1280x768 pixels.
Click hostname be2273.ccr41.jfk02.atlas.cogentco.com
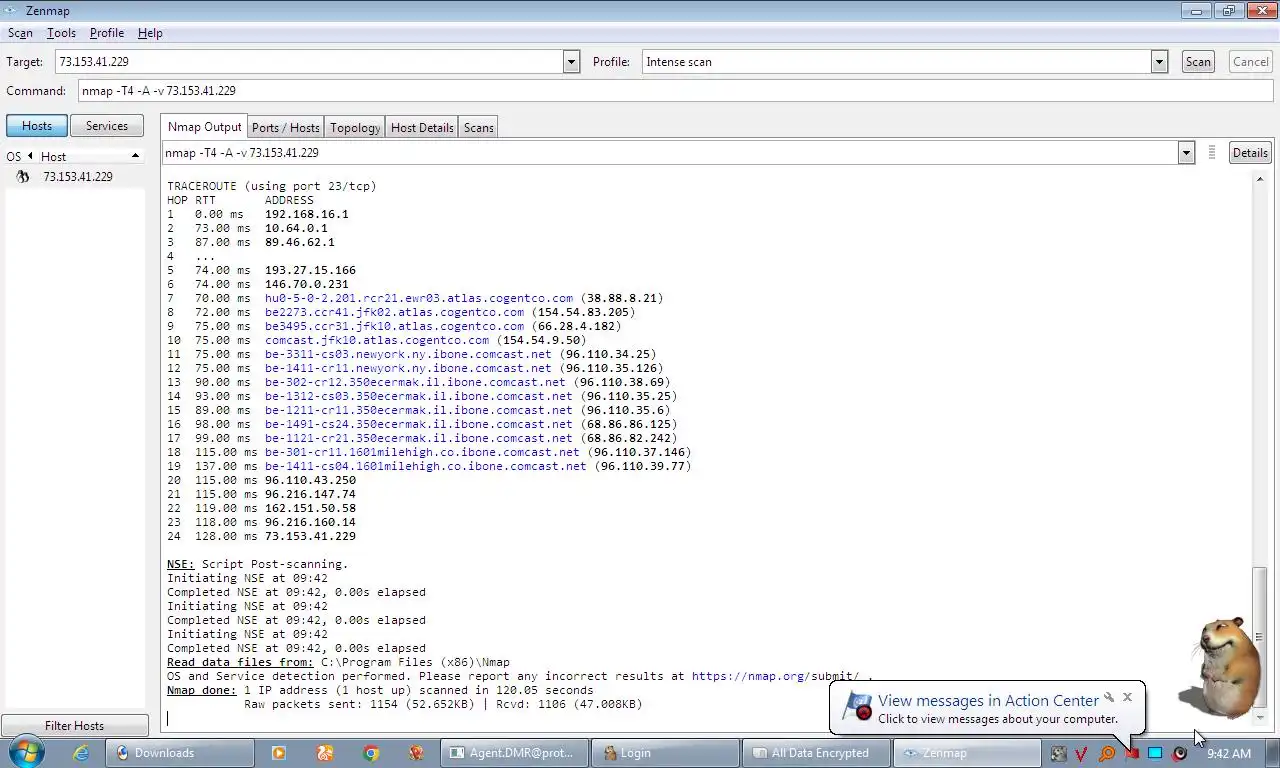click(394, 312)
